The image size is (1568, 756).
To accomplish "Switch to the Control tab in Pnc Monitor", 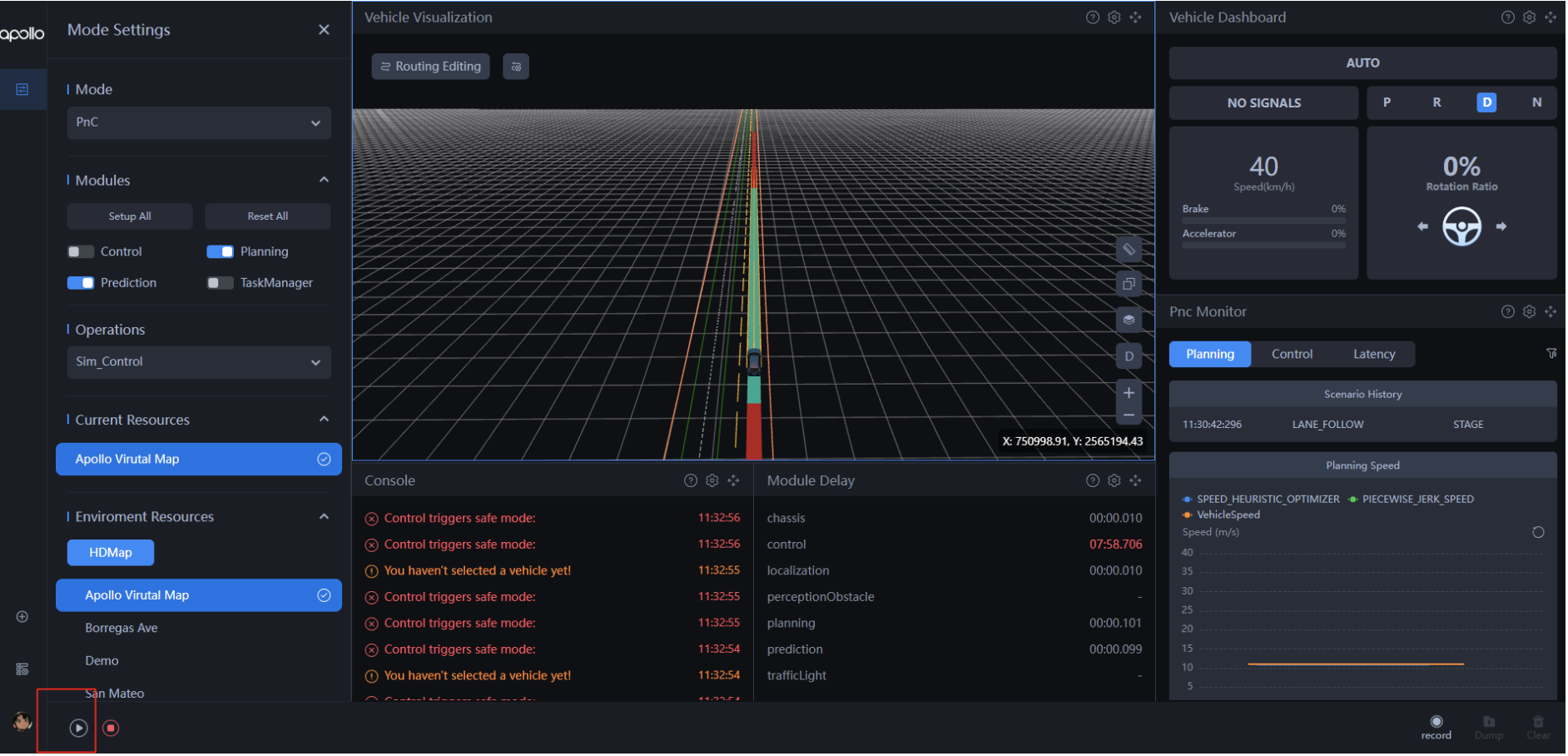I will pyautogui.click(x=1293, y=355).
